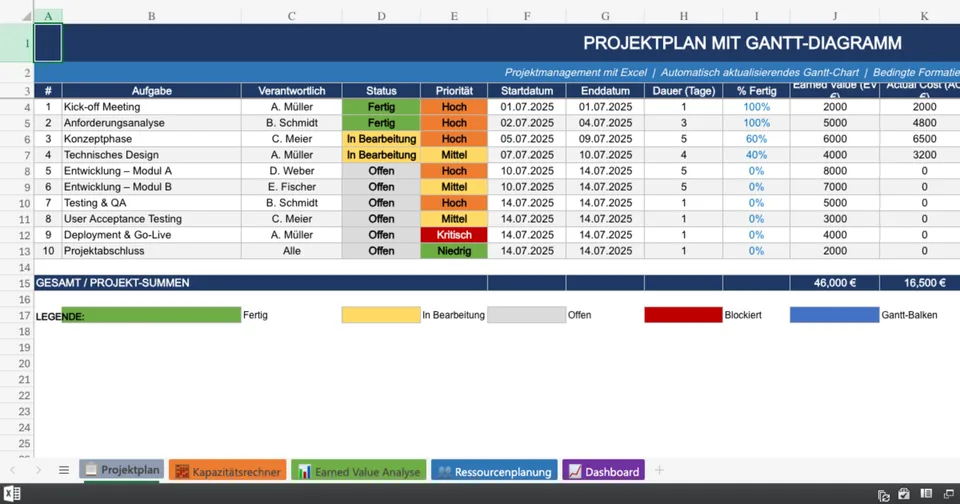Image resolution: width=960 pixels, height=504 pixels.
Task: Click the blue Gantt-Balken legend swatch
Action: [834, 315]
